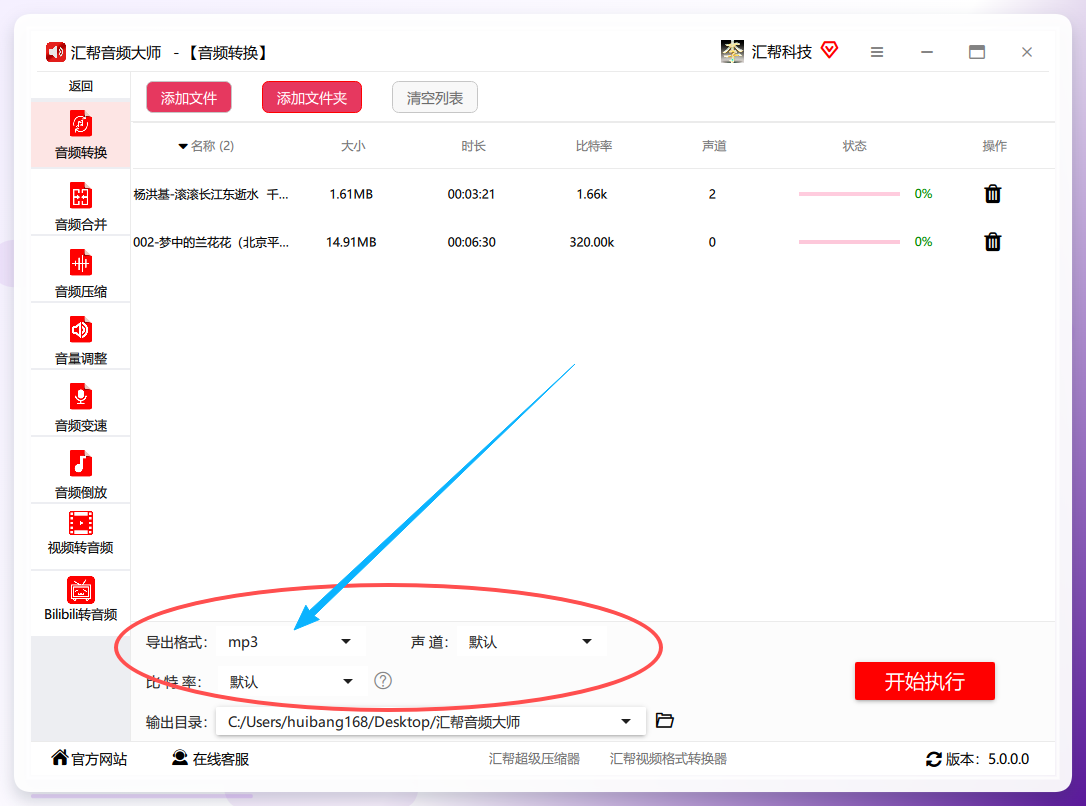Click 返回 to go back
Screen dimensions: 1086x806
[80, 86]
